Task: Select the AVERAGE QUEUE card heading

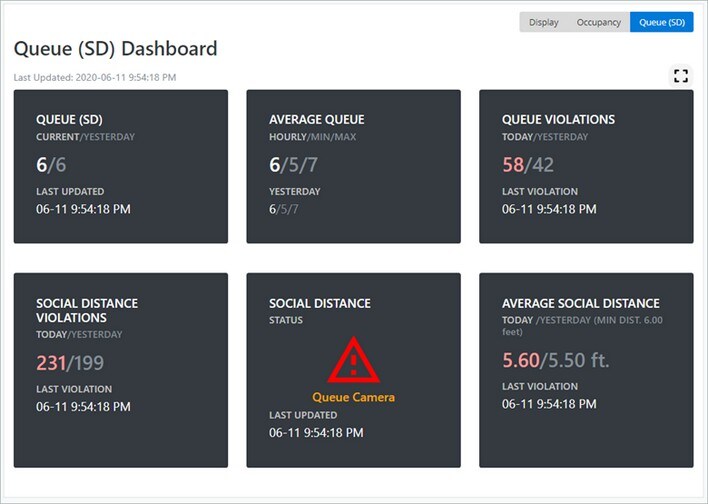Action: pyautogui.click(x=317, y=119)
